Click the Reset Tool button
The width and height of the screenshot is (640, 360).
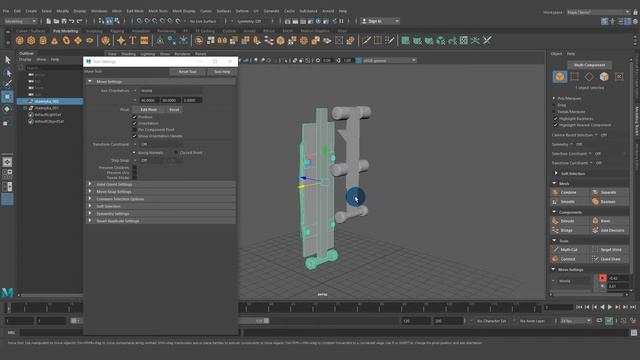coord(187,71)
